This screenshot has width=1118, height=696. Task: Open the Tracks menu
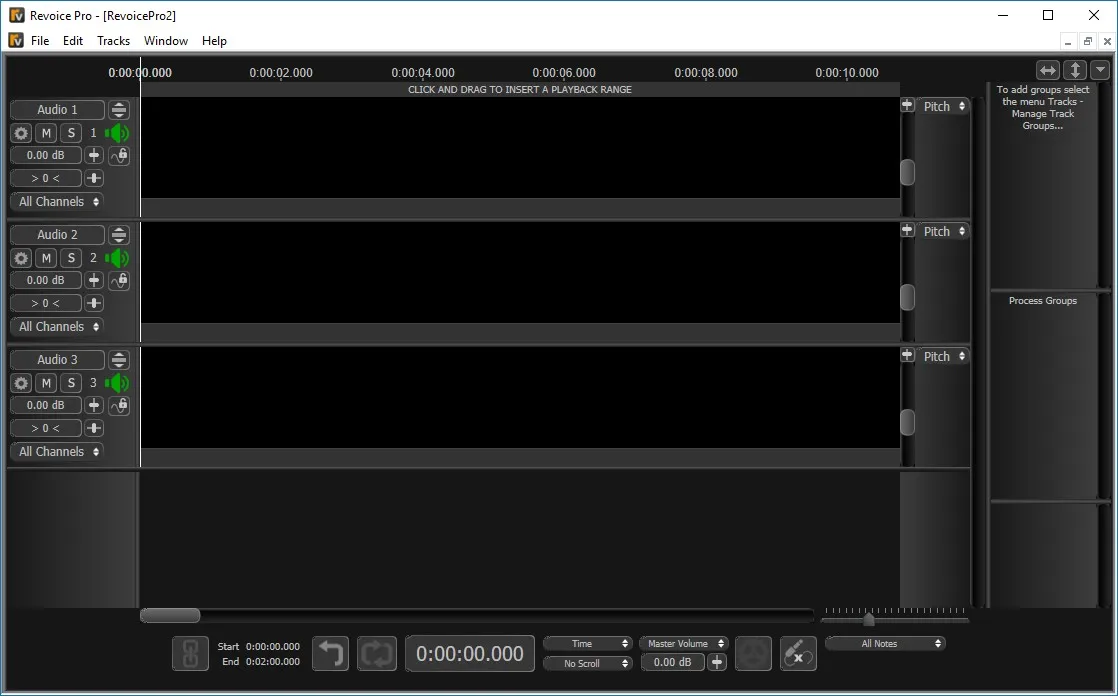pos(113,41)
